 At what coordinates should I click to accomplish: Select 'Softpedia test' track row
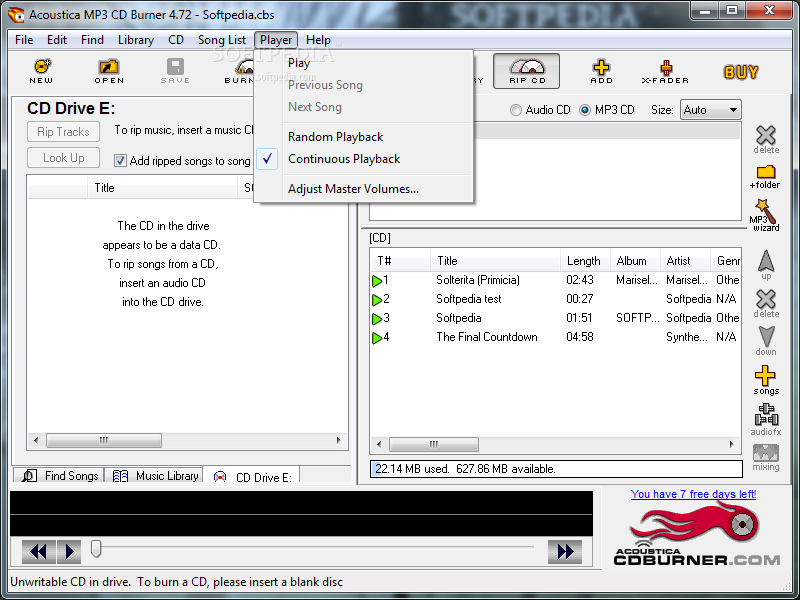tap(555, 299)
